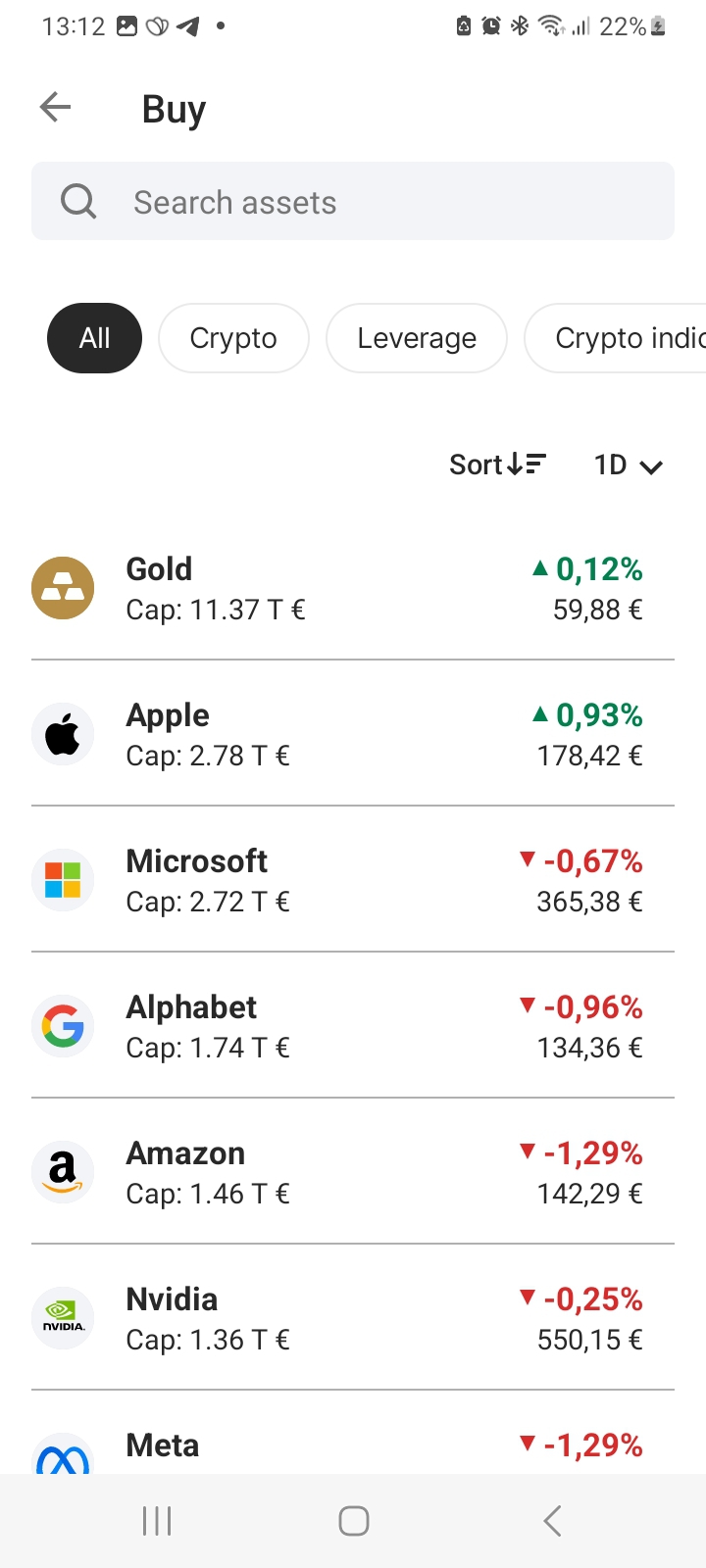Tap the Nvidia logo icon
Image resolution: width=706 pixels, height=1568 pixels.
pyautogui.click(x=63, y=1318)
